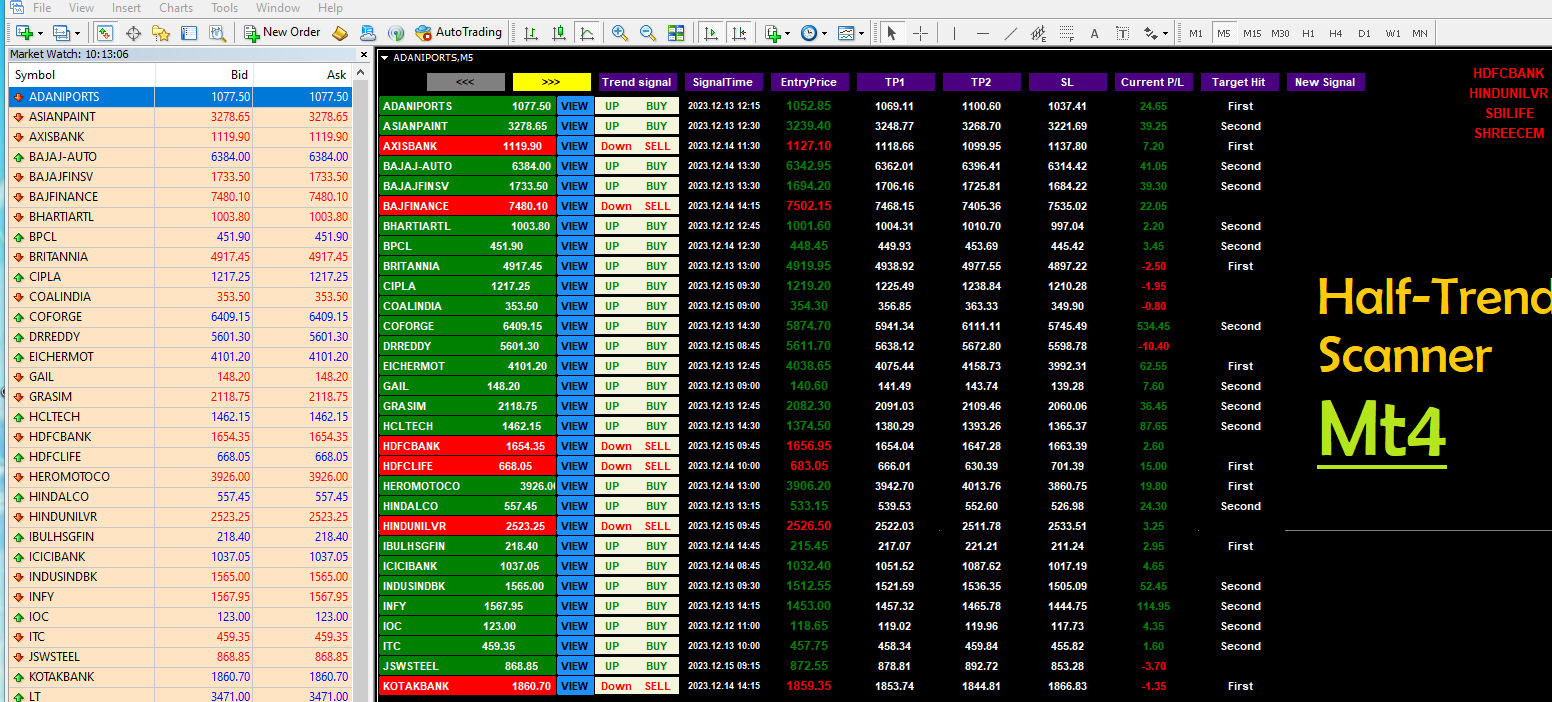
Task: Click the New Order button
Action: tap(282, 33)
